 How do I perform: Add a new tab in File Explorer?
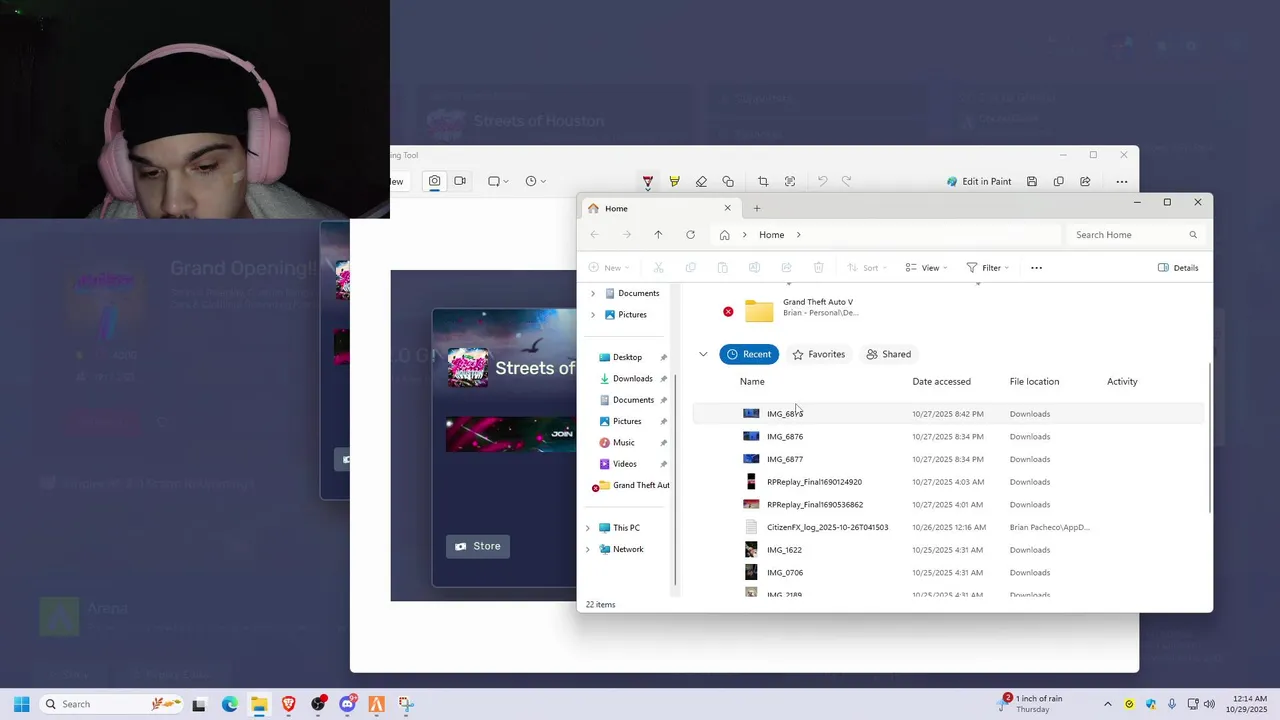pos(757,208)
